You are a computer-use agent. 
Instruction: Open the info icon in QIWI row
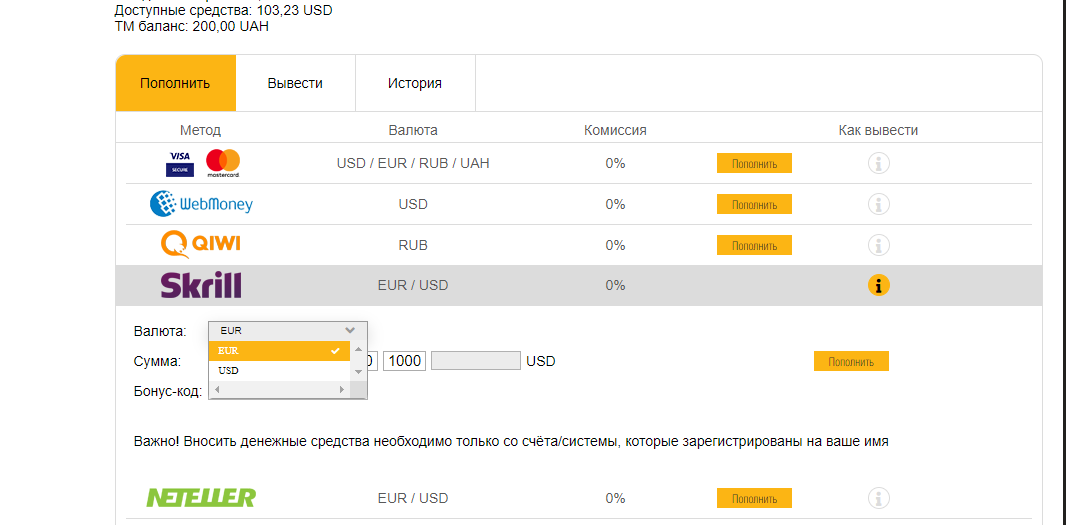pyautogui.click(x=879, y=245)
